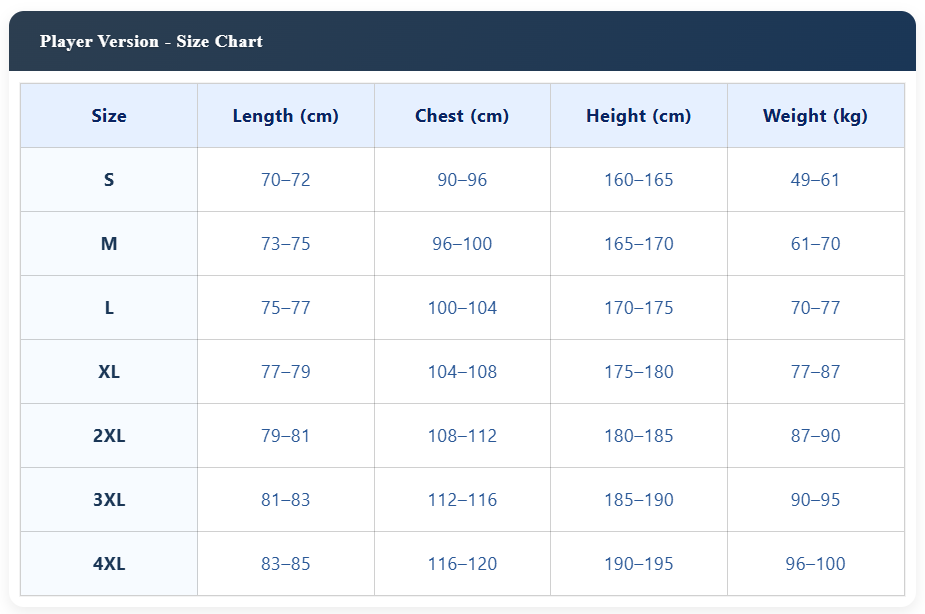Click the Player Version - Size Chart title
925x614 pixels.
pos(151,42)
